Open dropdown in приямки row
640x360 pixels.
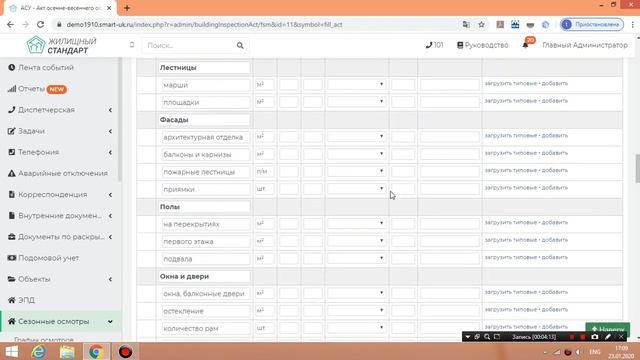pyautogui.click(x=356, y=189)
